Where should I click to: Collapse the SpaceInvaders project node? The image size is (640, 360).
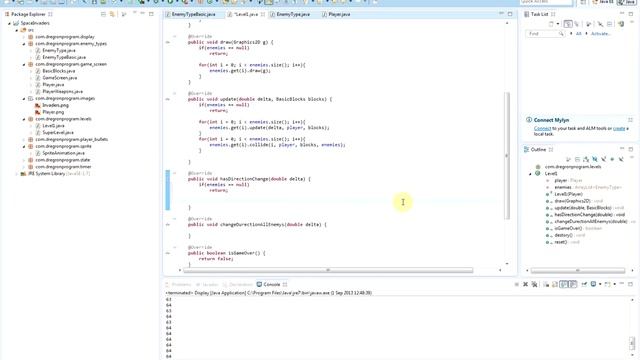point(9,23)
